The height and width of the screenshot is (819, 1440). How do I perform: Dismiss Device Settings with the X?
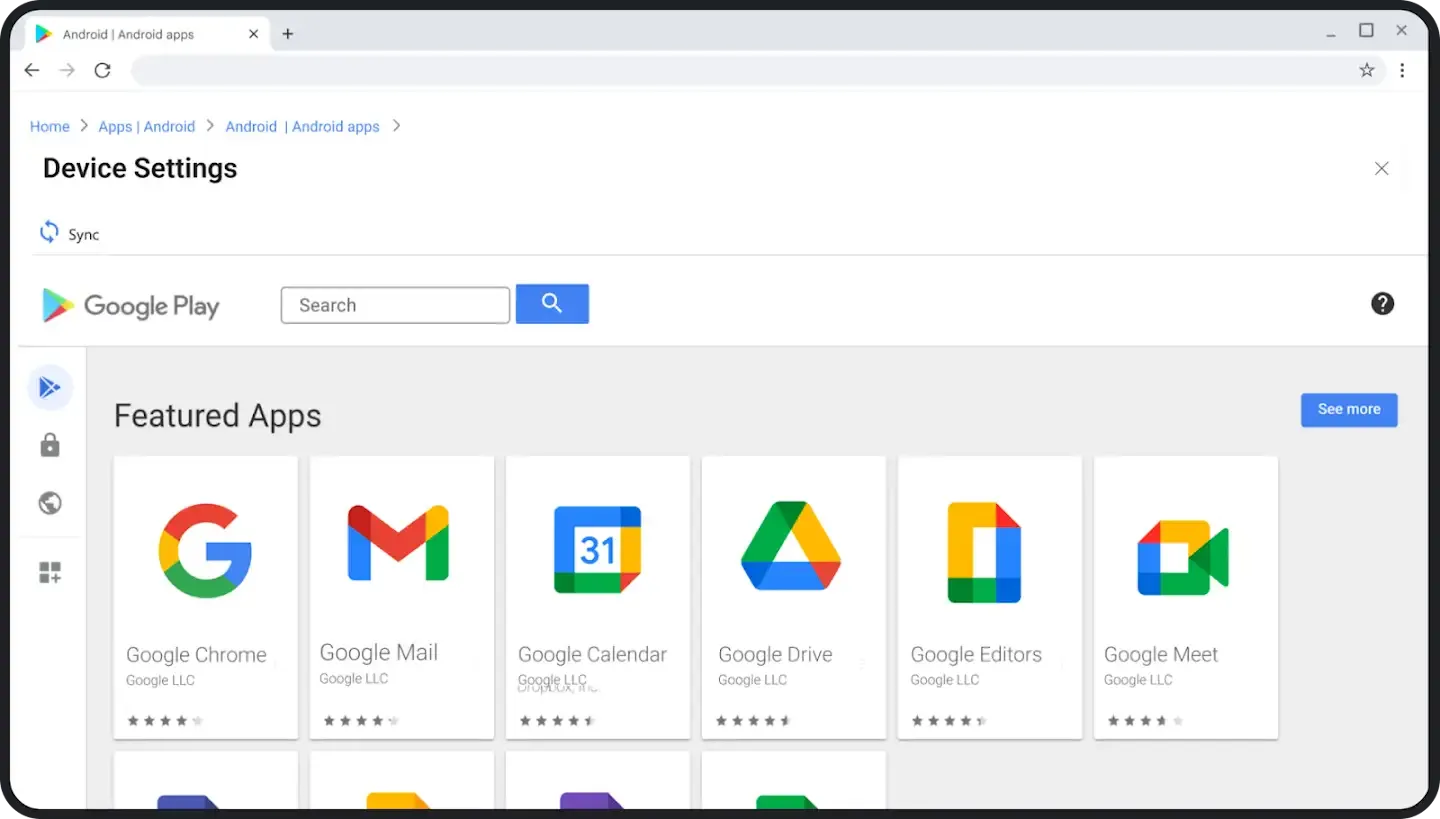pos(1381,168)
